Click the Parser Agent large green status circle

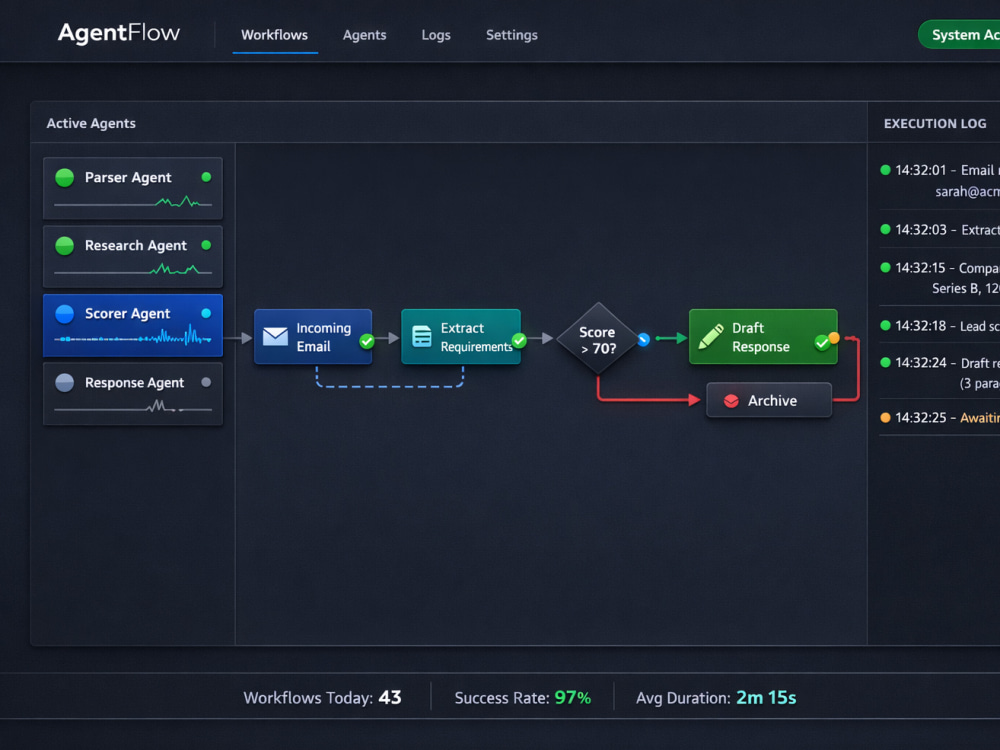(x=64, y=177)
